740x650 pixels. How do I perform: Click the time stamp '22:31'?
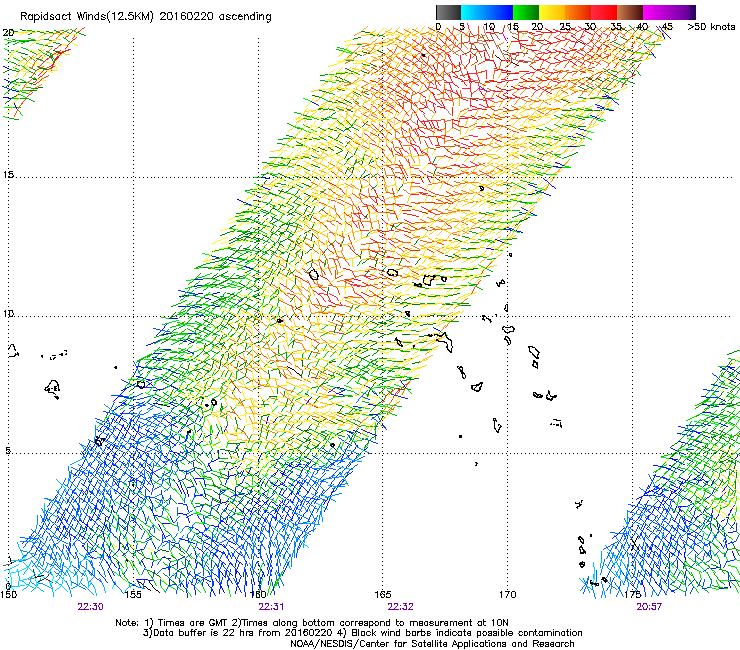(x=271, y=607)
